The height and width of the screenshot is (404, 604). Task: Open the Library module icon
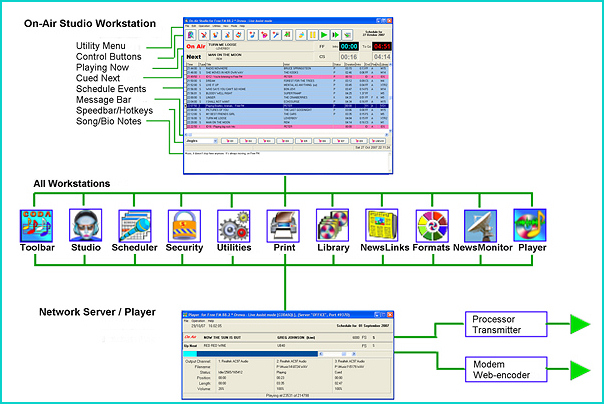332,224
